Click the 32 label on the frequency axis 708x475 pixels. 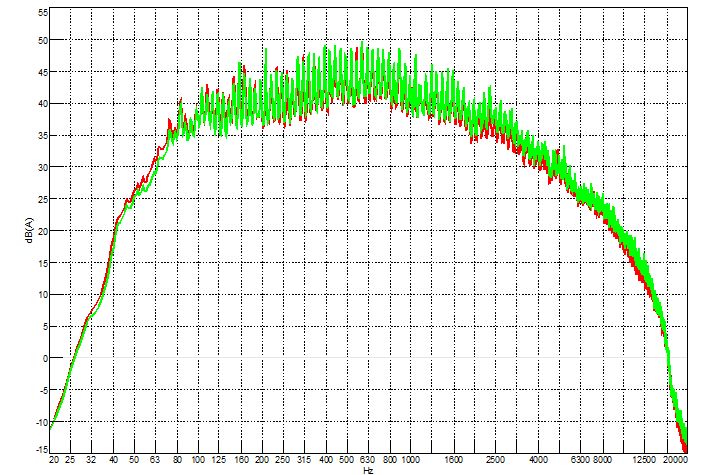[92, 460]
